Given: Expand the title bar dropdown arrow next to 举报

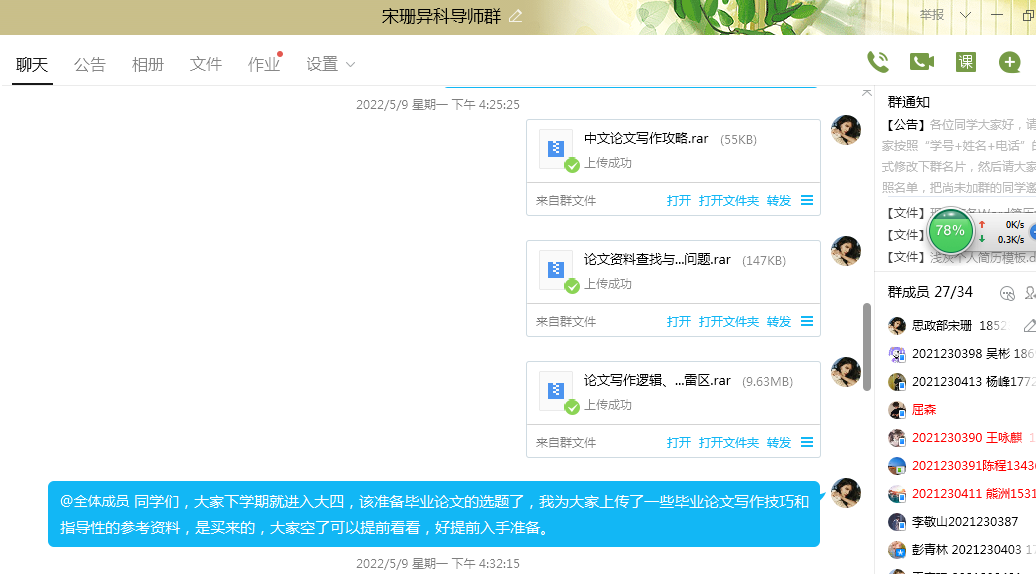Looking at the screenshot, I should pos(965,15).
